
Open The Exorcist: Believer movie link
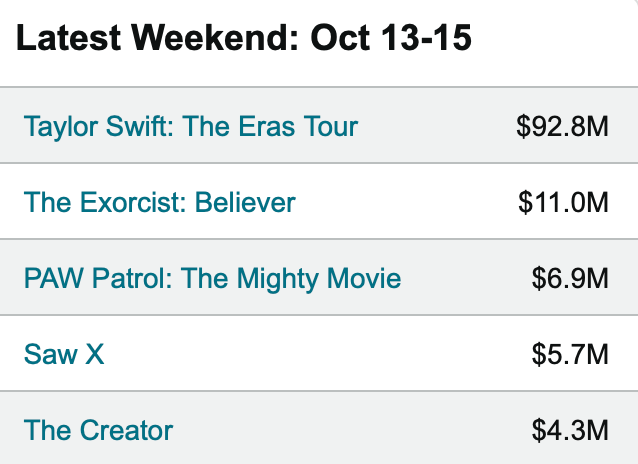tap(160, 202)
